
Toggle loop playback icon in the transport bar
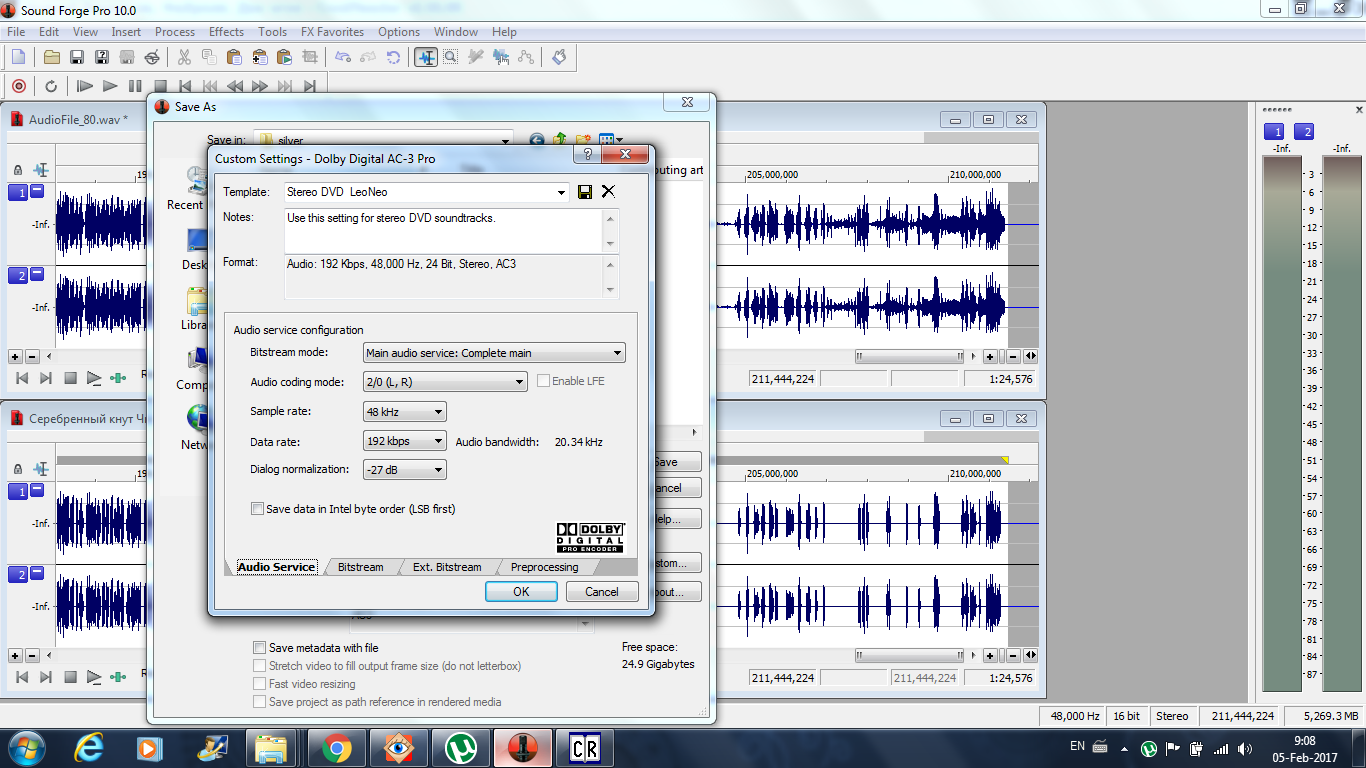coord(51,86)
